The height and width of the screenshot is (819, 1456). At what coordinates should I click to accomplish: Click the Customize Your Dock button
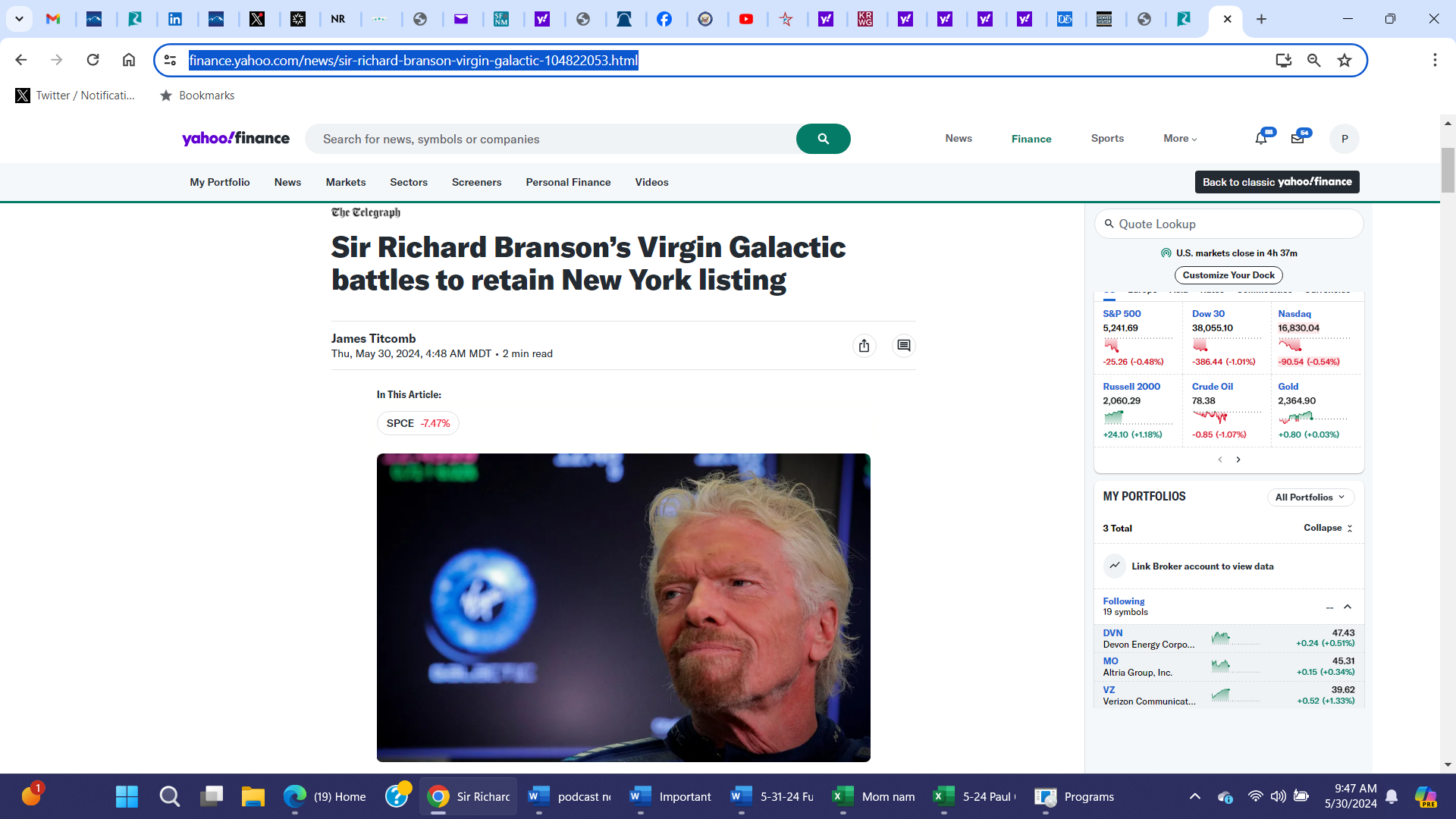tap(1228, 275)
